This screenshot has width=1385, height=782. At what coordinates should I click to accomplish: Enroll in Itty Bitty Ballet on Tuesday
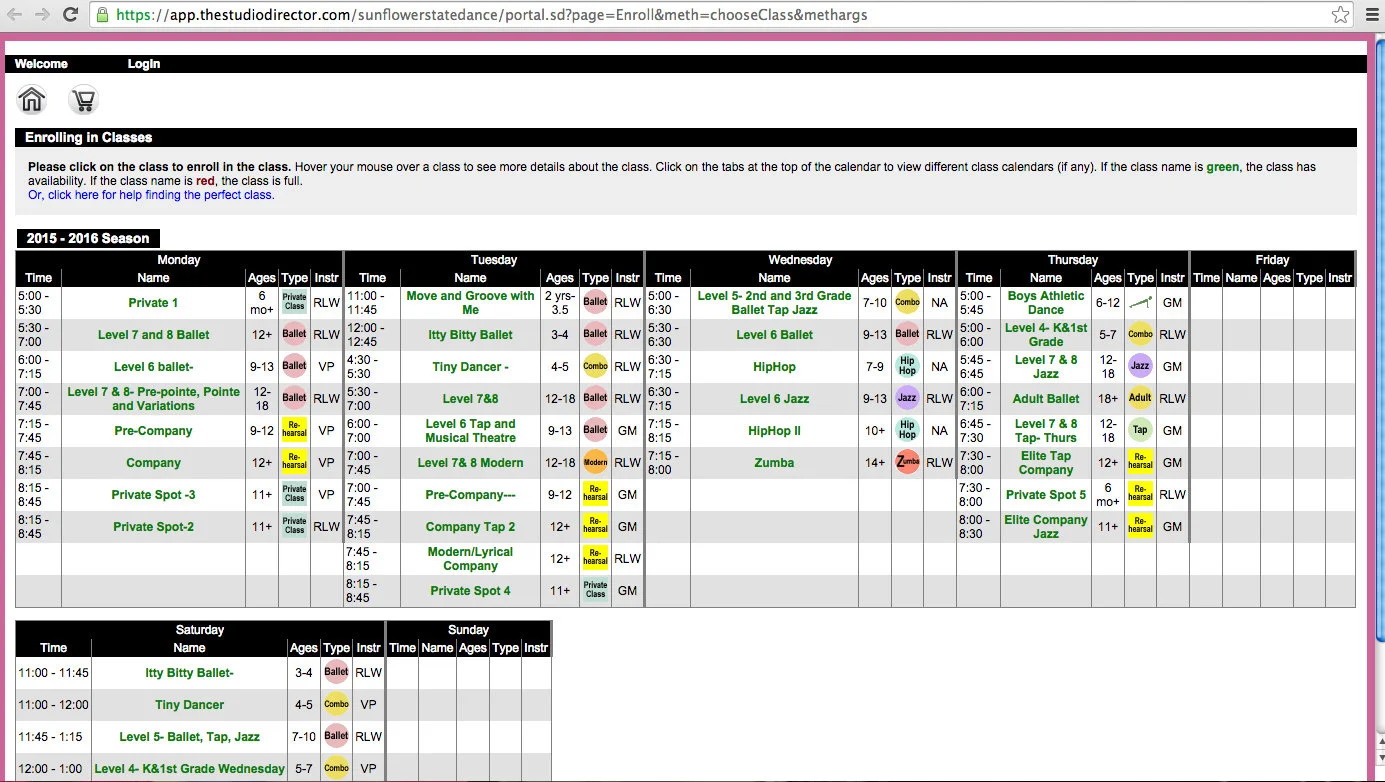(x=470, y=335)
